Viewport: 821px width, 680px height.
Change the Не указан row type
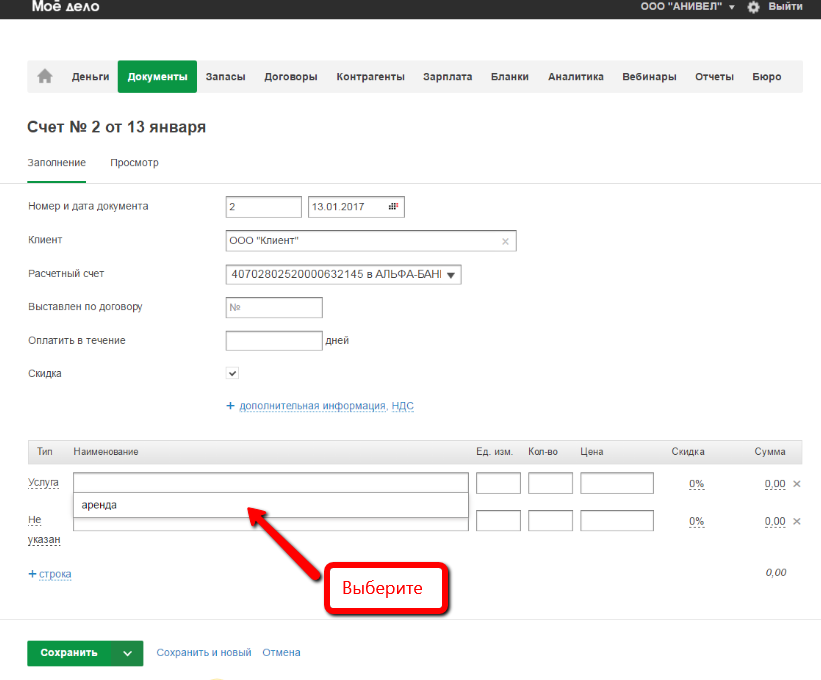click(44, 529)
